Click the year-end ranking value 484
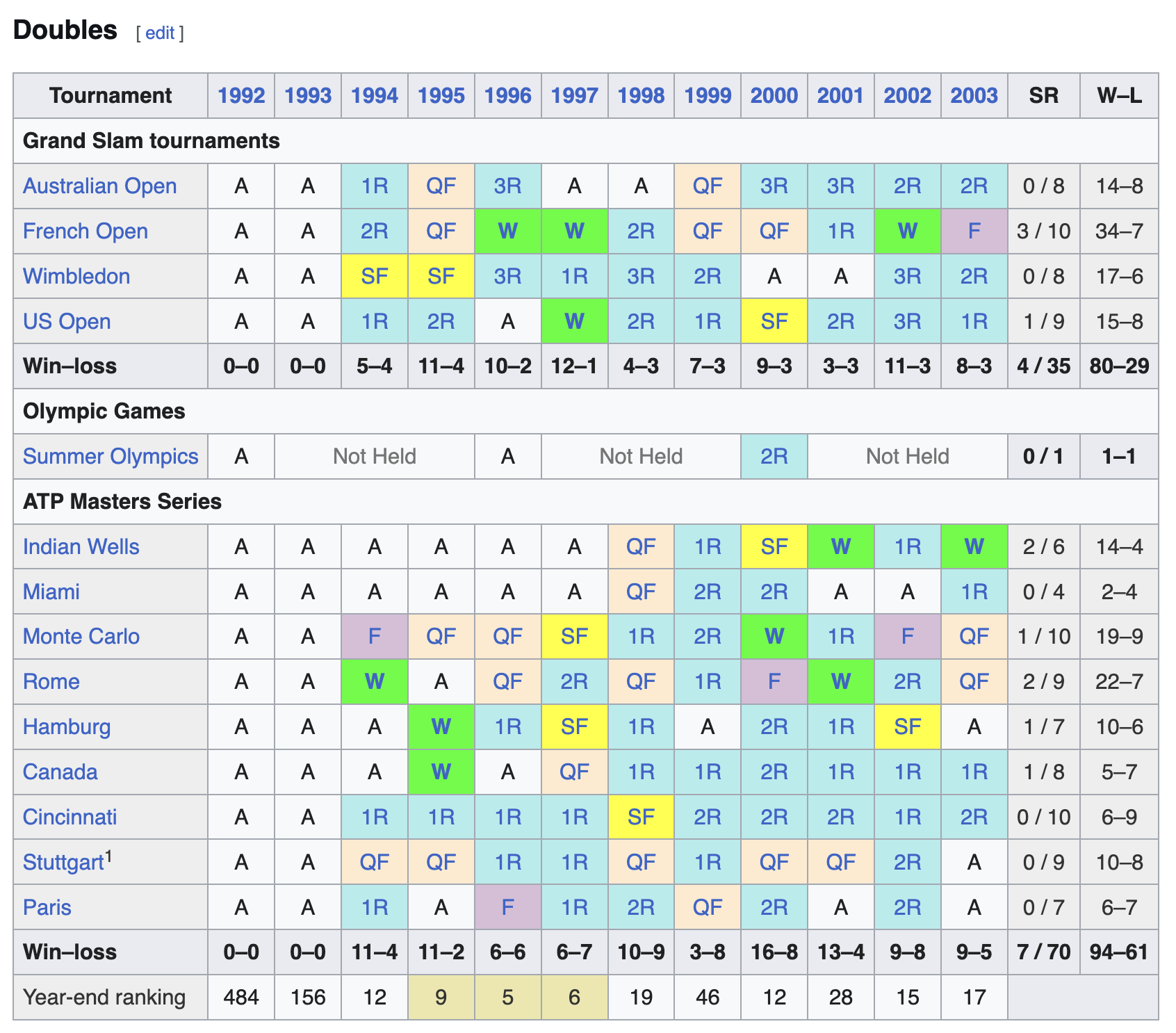This screenshot has width=1176, height=1033. 241,998
